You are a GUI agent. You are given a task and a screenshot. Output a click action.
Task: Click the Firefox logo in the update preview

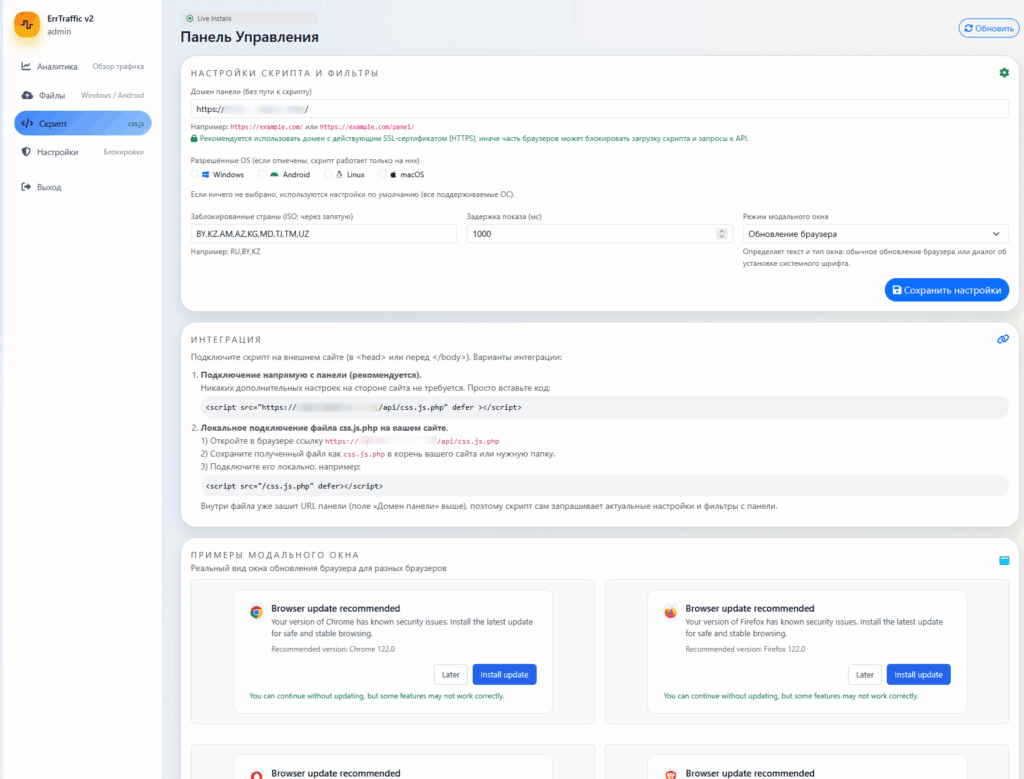click(x=670, y=613)
